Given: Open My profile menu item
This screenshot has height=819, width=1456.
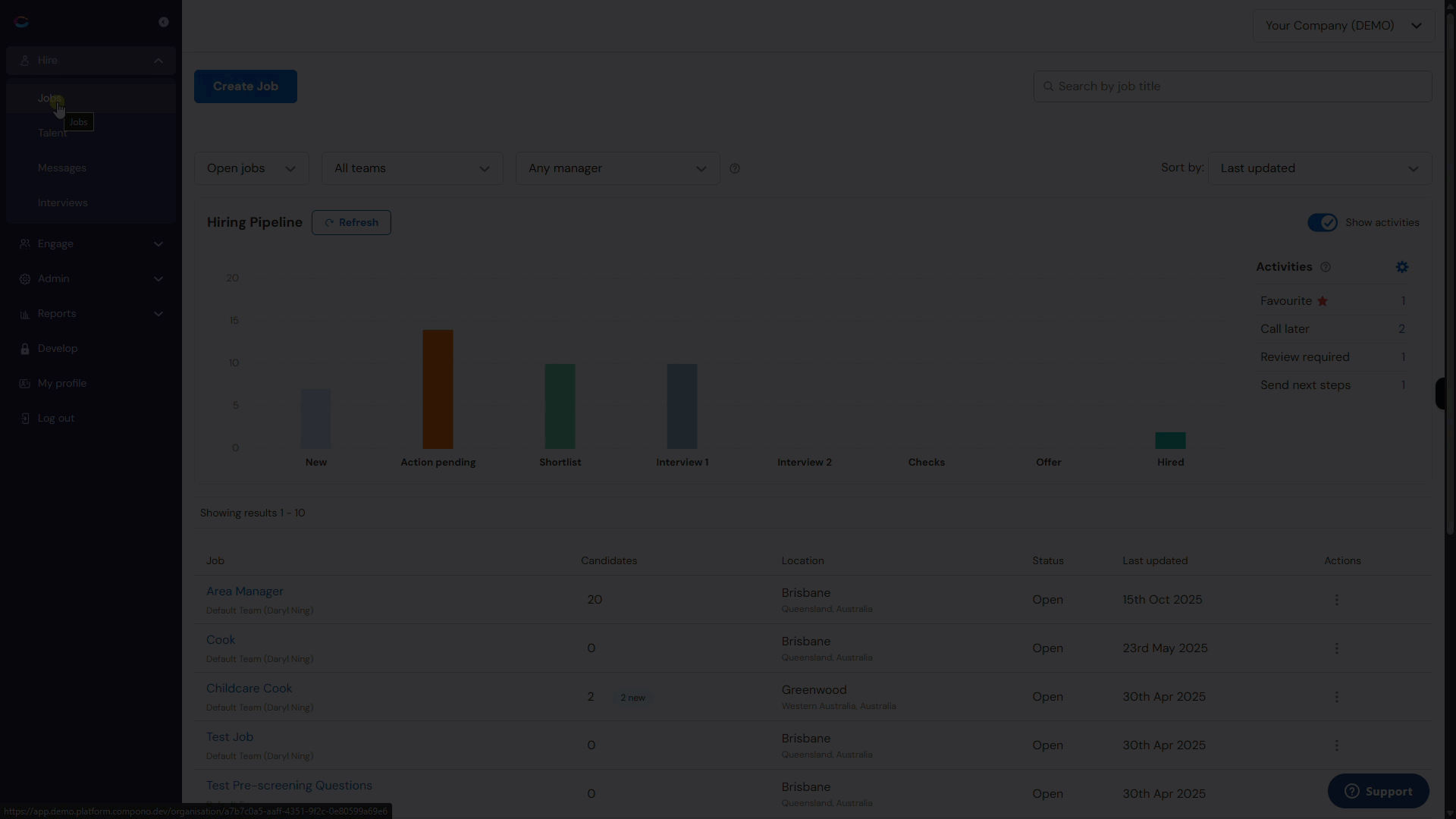Looking at the screenshot, I should coord(91,384).
